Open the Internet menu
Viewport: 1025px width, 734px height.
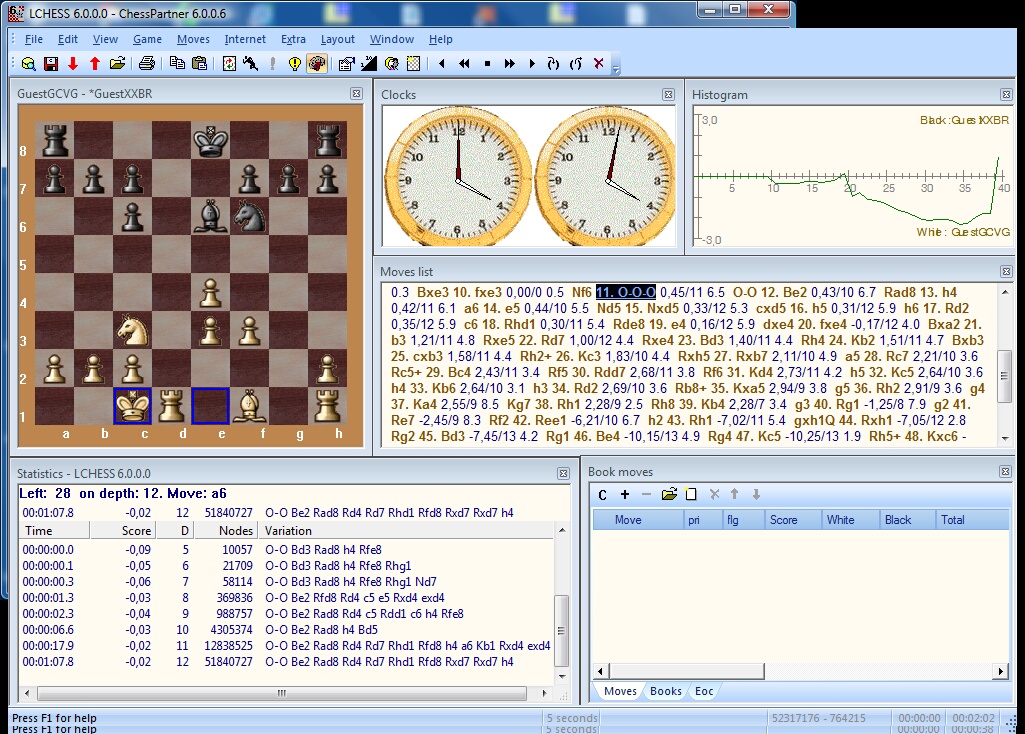coord(245,39)
